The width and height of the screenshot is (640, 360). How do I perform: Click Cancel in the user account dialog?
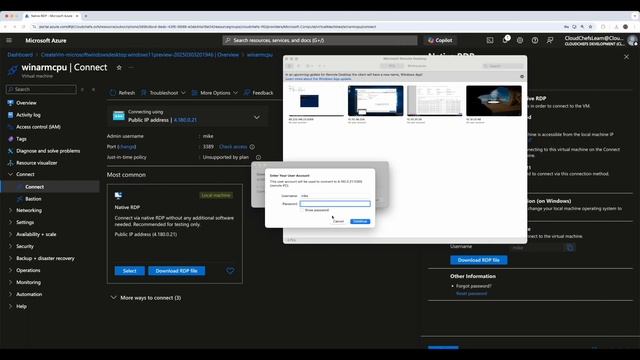[x=338, y=221]
